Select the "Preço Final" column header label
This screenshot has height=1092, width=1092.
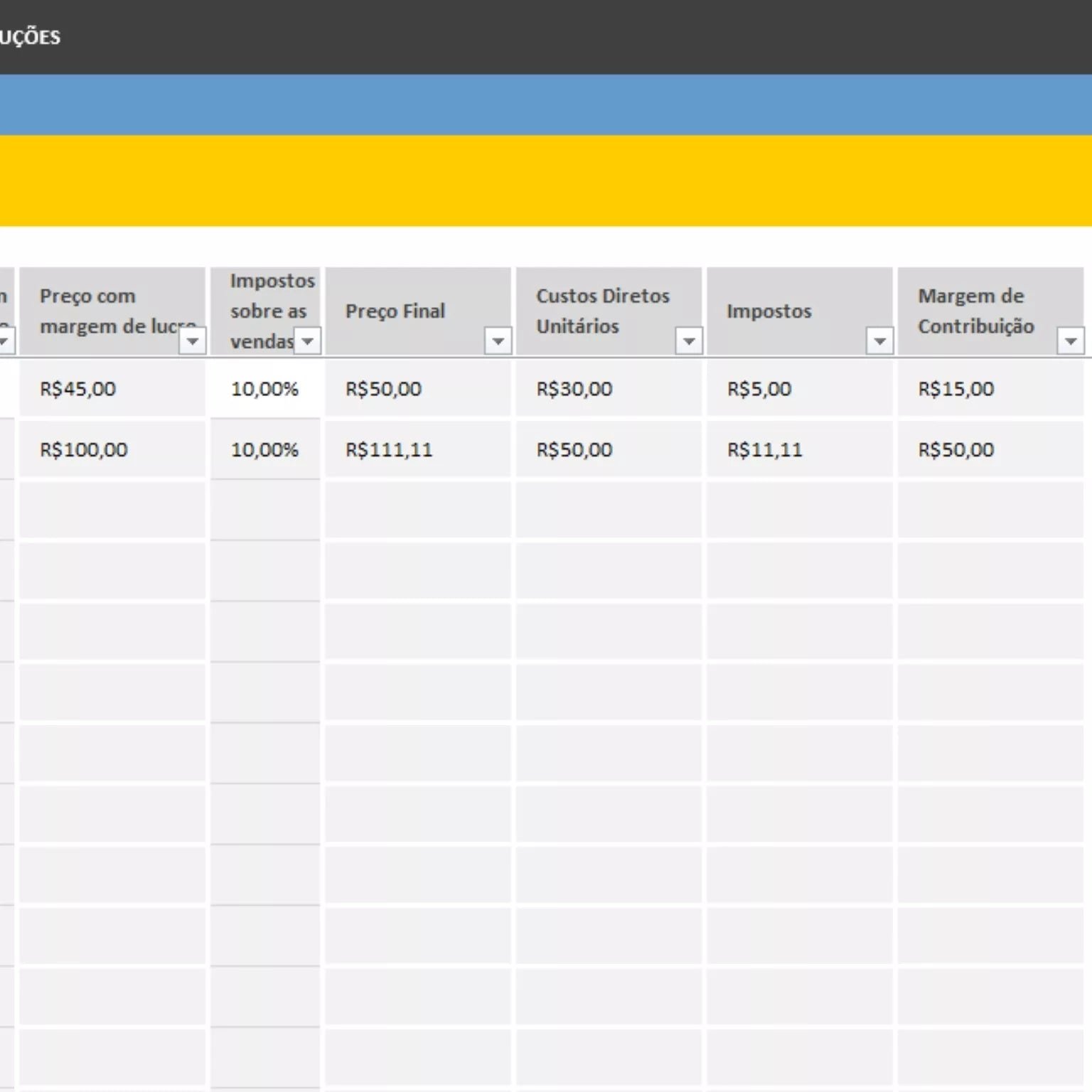(395, 311)
